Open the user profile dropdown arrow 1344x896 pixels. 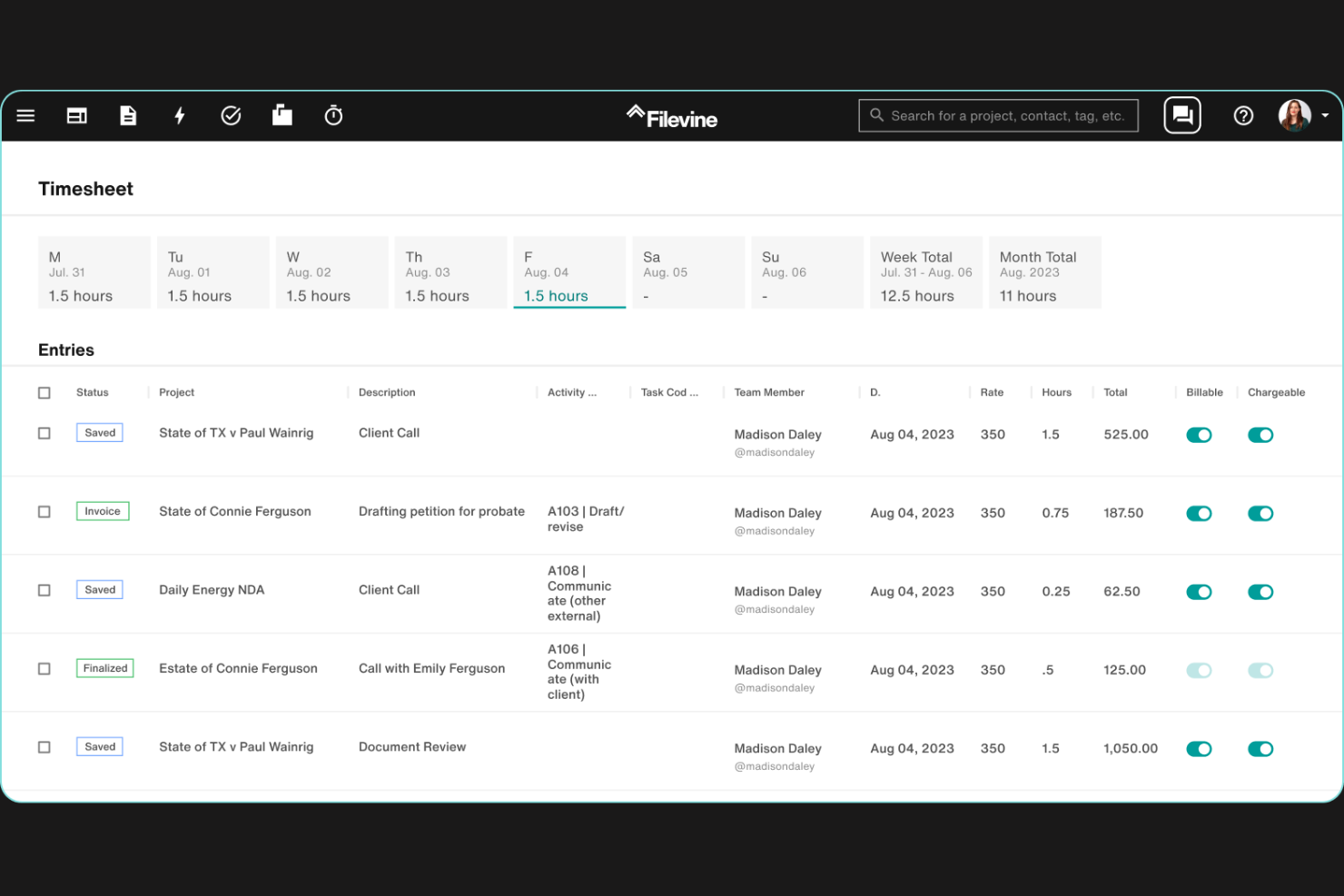pos(1324,115)
